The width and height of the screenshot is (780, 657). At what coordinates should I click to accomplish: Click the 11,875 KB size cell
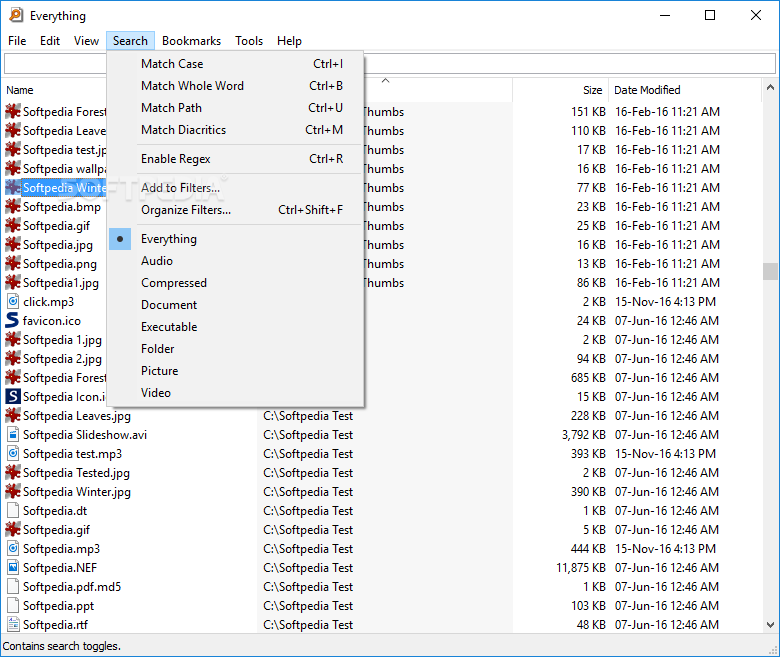(581, 567)
